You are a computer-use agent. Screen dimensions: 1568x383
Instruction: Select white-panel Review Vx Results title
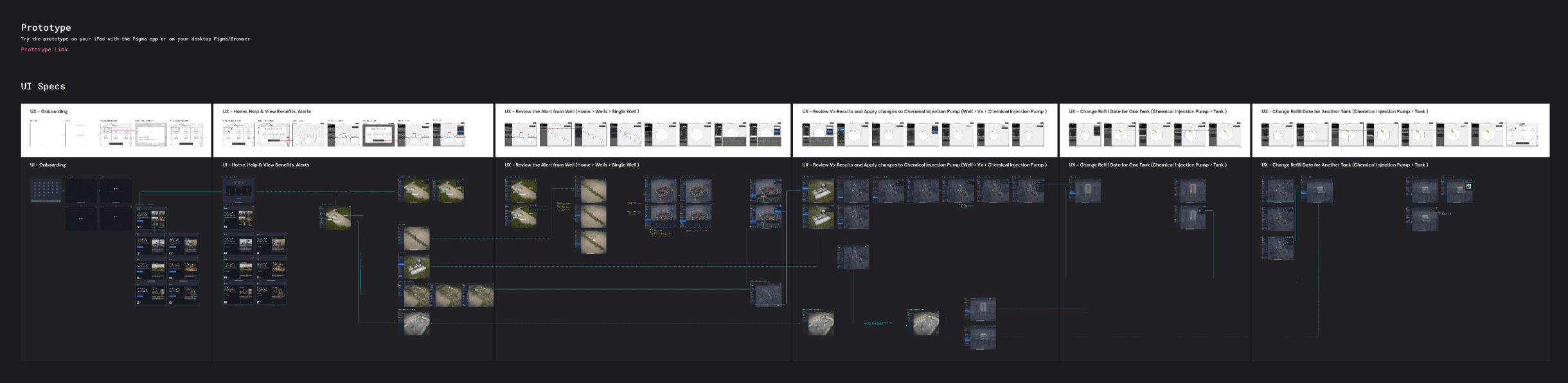point(923,111)
